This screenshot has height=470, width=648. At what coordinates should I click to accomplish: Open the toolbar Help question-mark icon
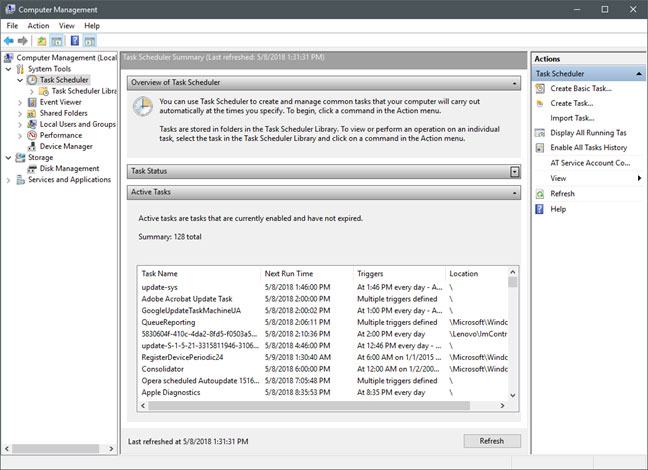(x=75, y=41)
